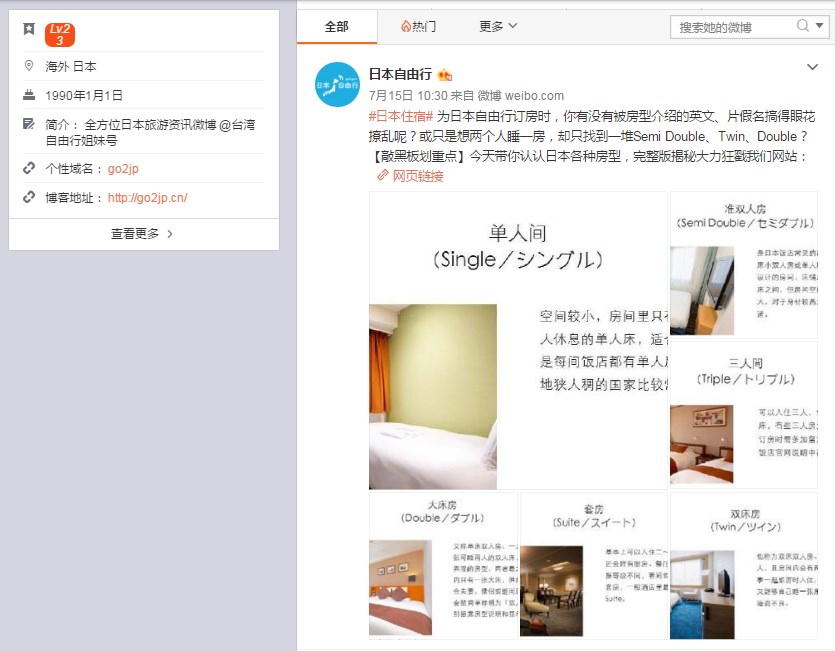Click the edit-note icon next to 简介
The height and width of the screenshot is (651, 835).
[x=28, y=124]
